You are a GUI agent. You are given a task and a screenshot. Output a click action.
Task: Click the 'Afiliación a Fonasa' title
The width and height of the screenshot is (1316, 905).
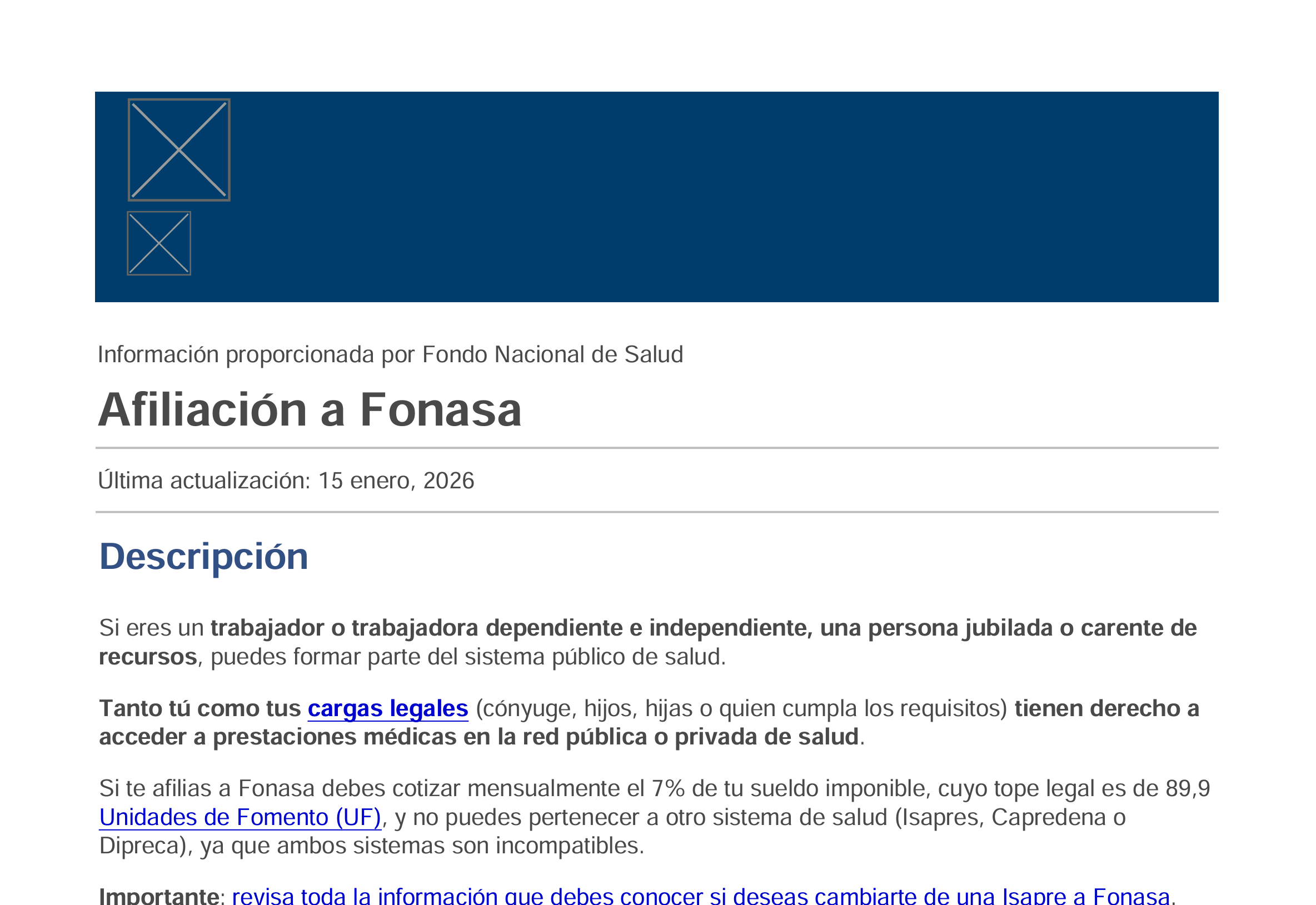(x=310, y=410)
